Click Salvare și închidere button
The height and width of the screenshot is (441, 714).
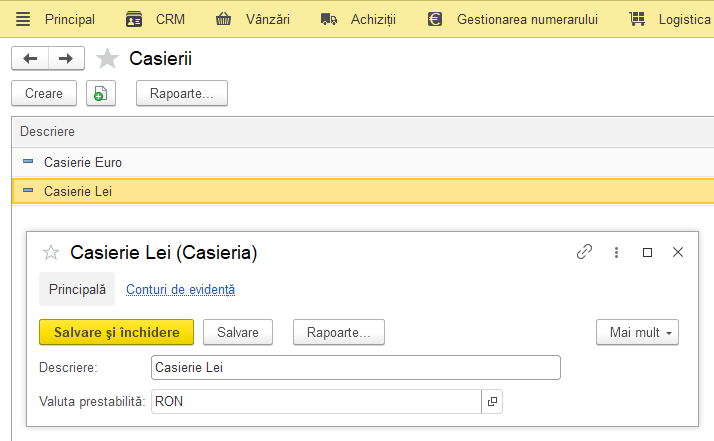[x=117, y=332]
